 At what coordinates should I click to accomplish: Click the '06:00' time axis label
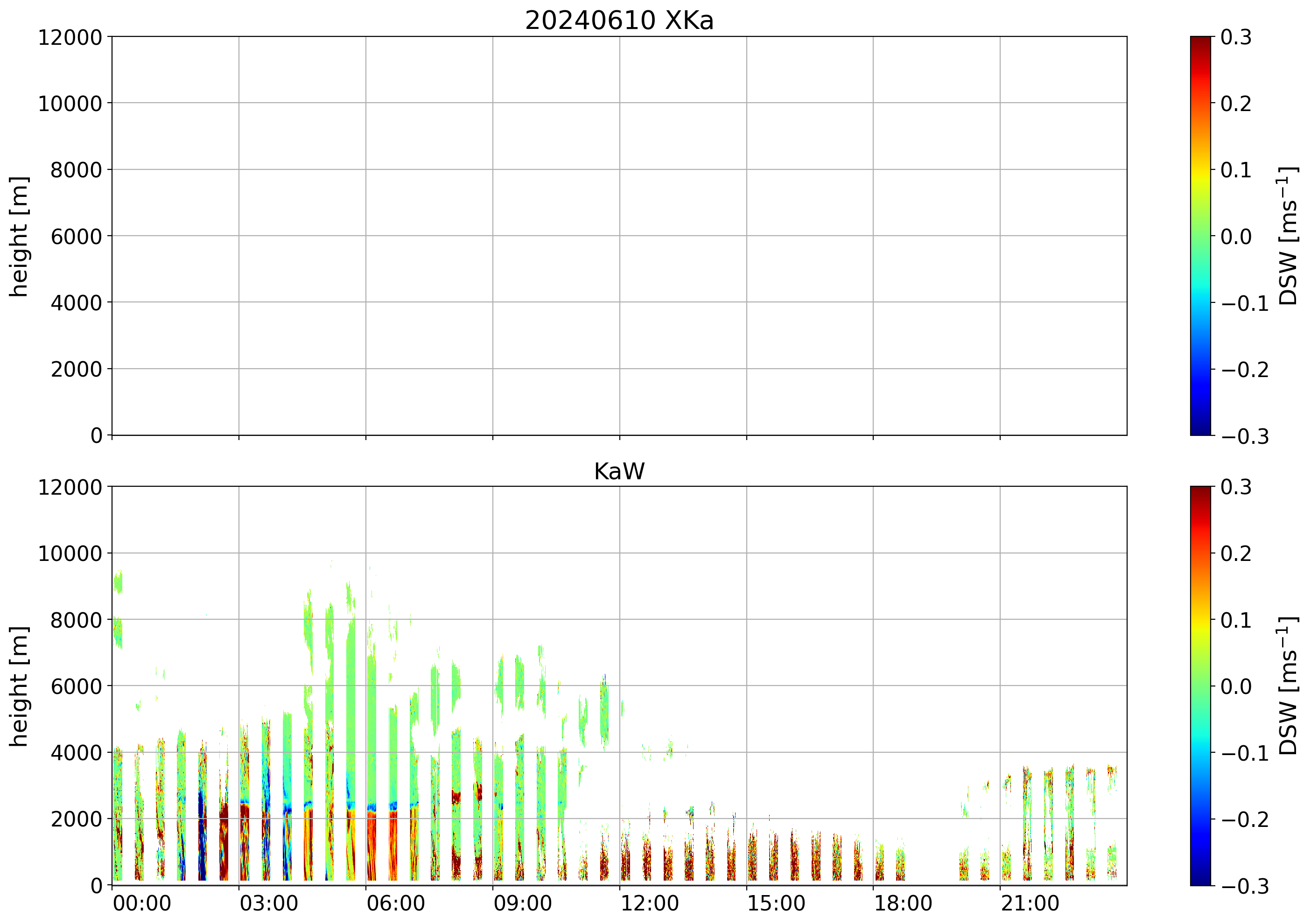tap(395, 904)
